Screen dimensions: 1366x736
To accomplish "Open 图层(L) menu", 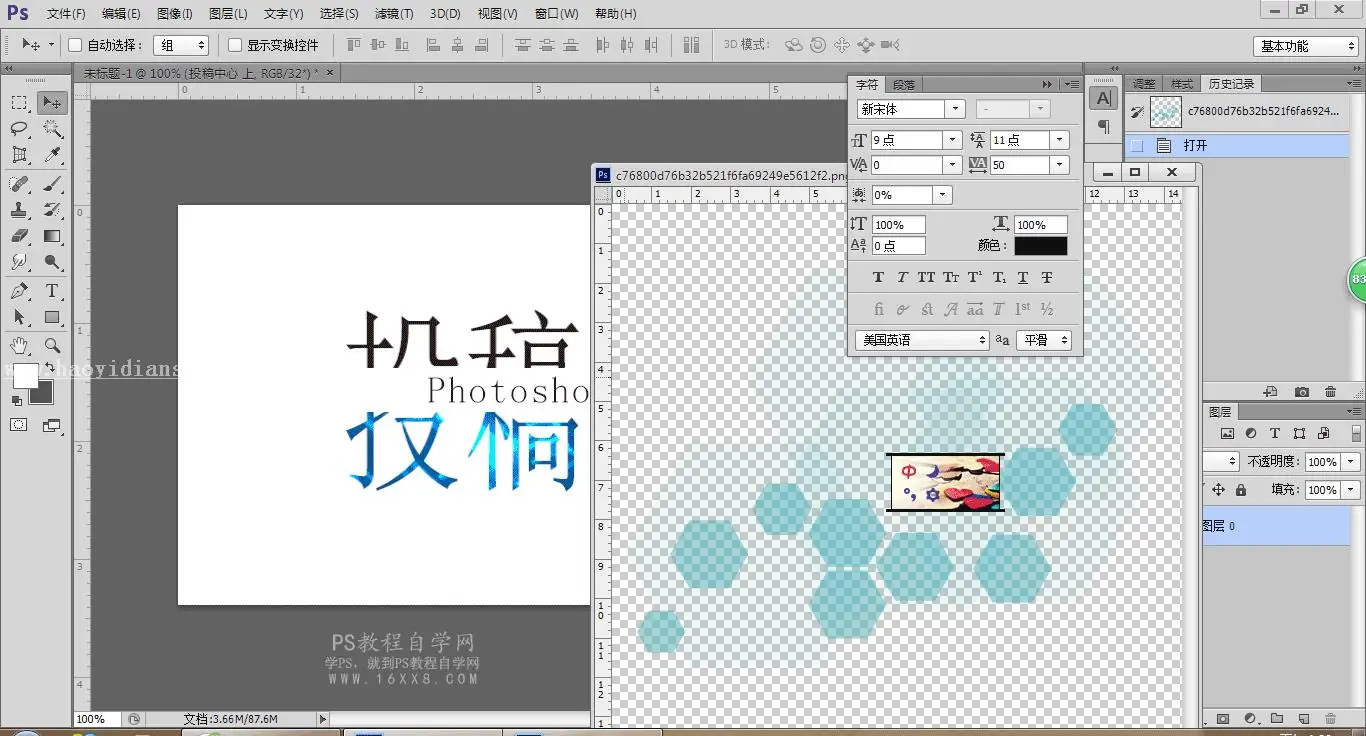I will [228, 14].
